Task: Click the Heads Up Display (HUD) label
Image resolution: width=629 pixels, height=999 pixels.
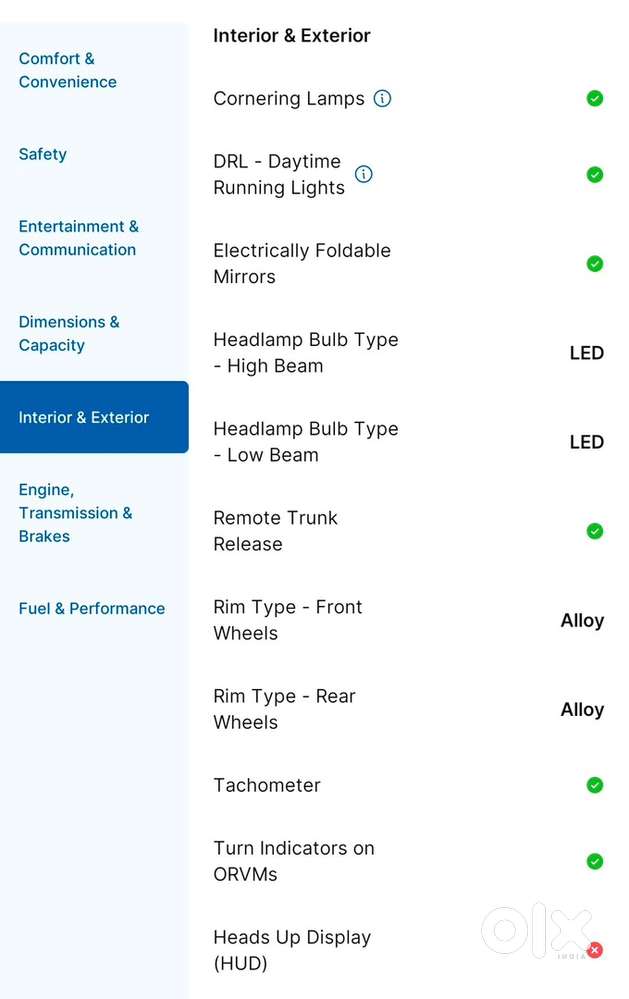Action: click(292, 950)
